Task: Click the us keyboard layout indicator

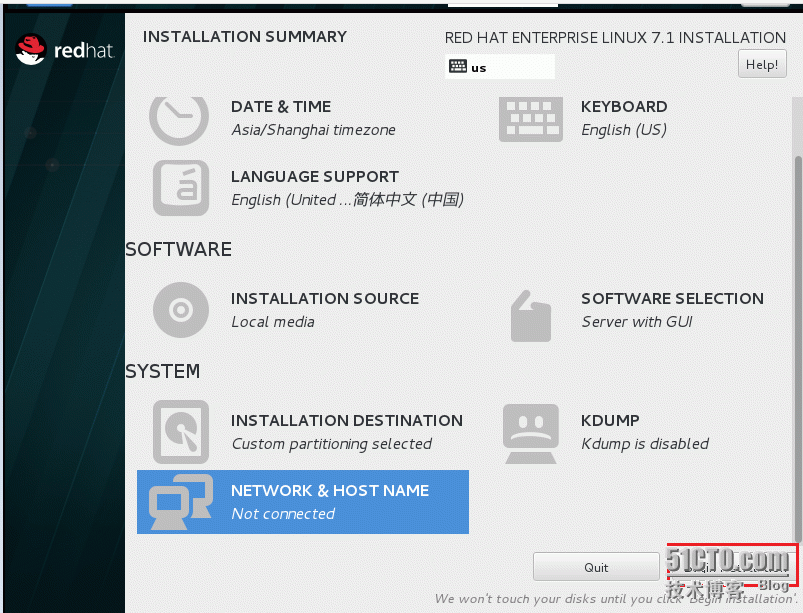Action: click(500, 67)
